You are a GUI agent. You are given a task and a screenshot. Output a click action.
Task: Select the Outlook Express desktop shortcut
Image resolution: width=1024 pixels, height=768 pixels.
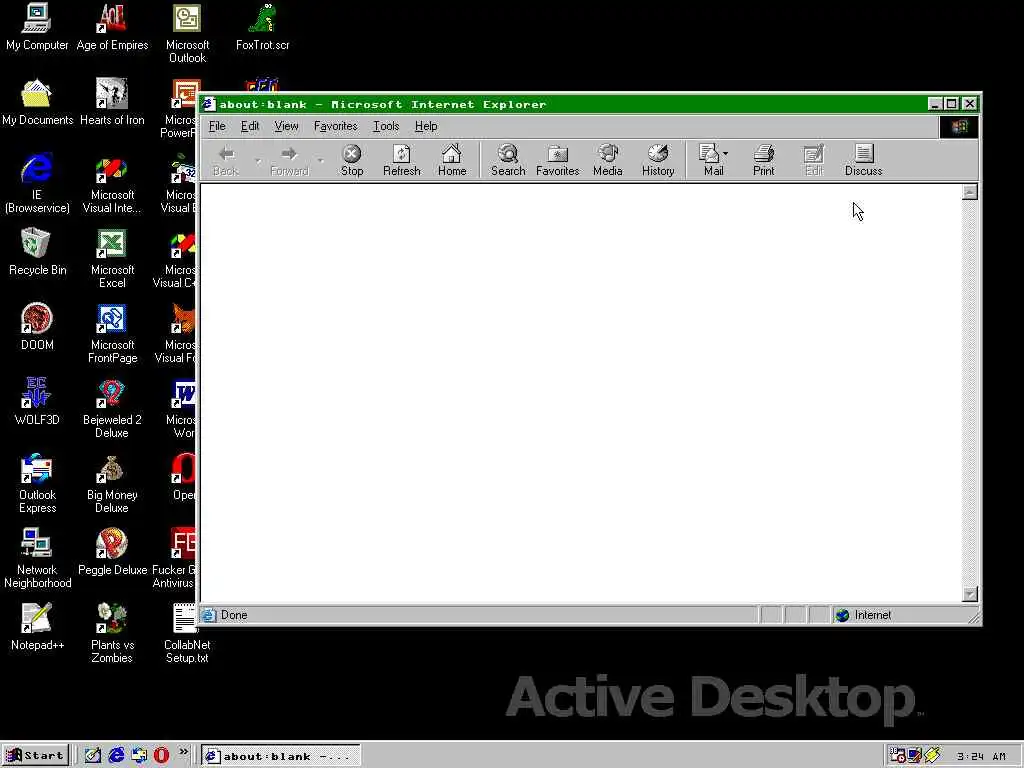pos(37,485)
